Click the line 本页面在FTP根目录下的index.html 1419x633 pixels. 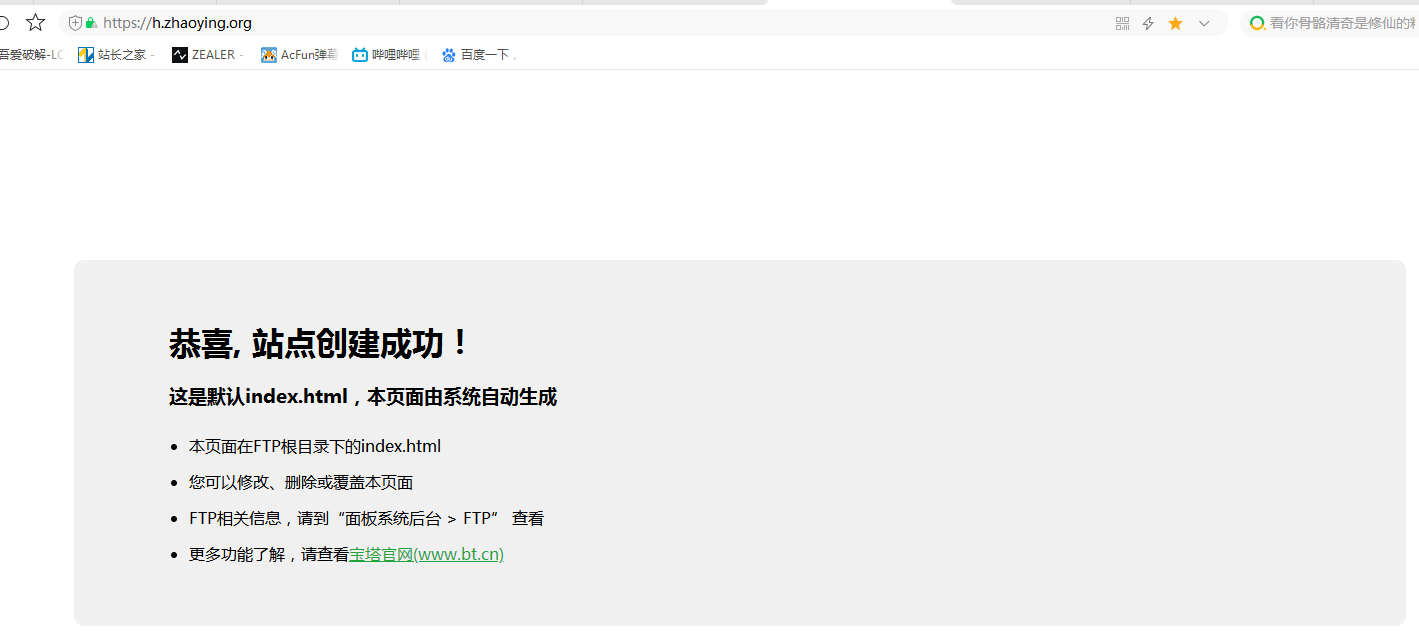coord(315,446)
